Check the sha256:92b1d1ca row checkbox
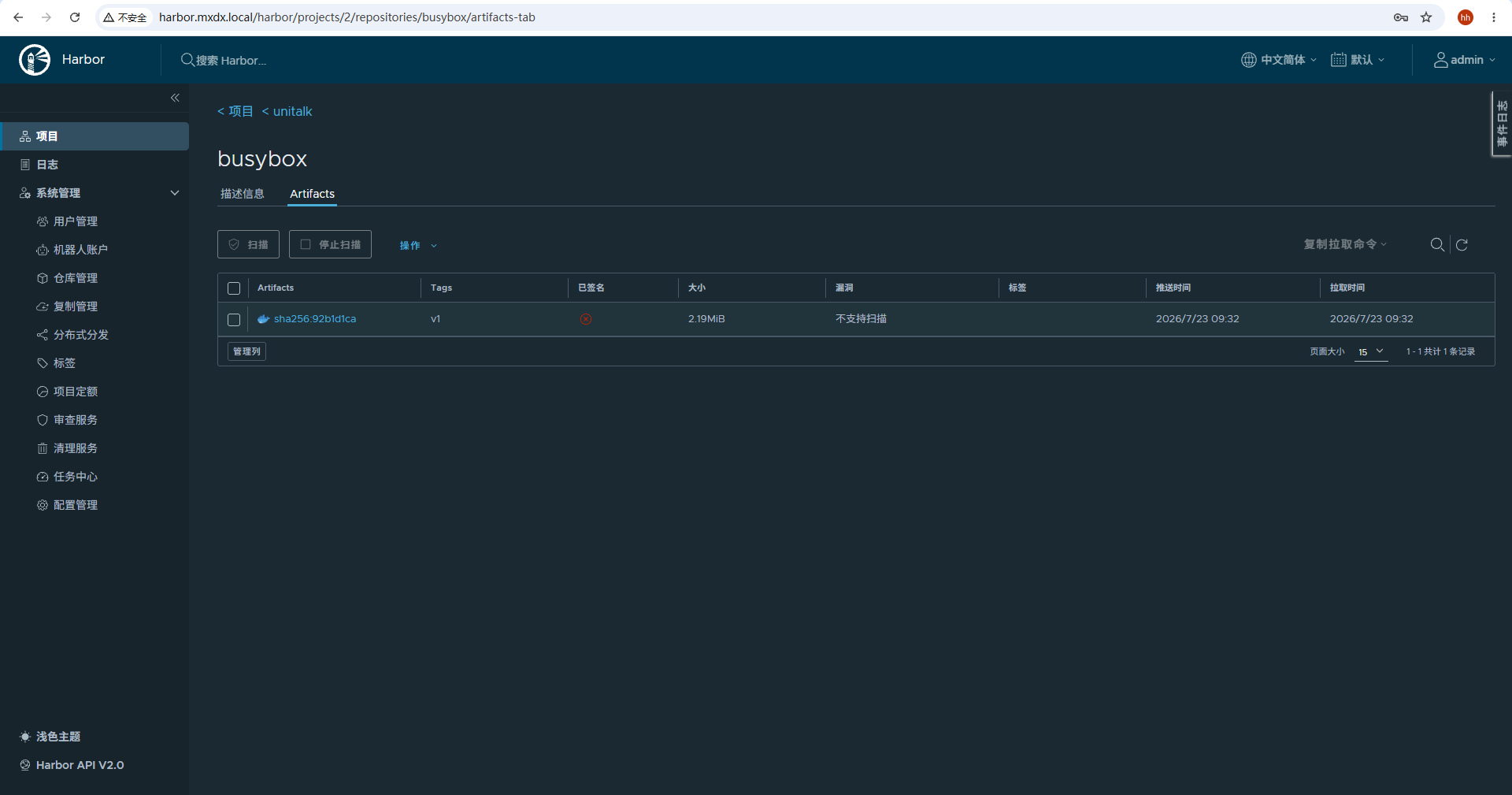This screenshot has height=795, width=1512. point(234,320)
